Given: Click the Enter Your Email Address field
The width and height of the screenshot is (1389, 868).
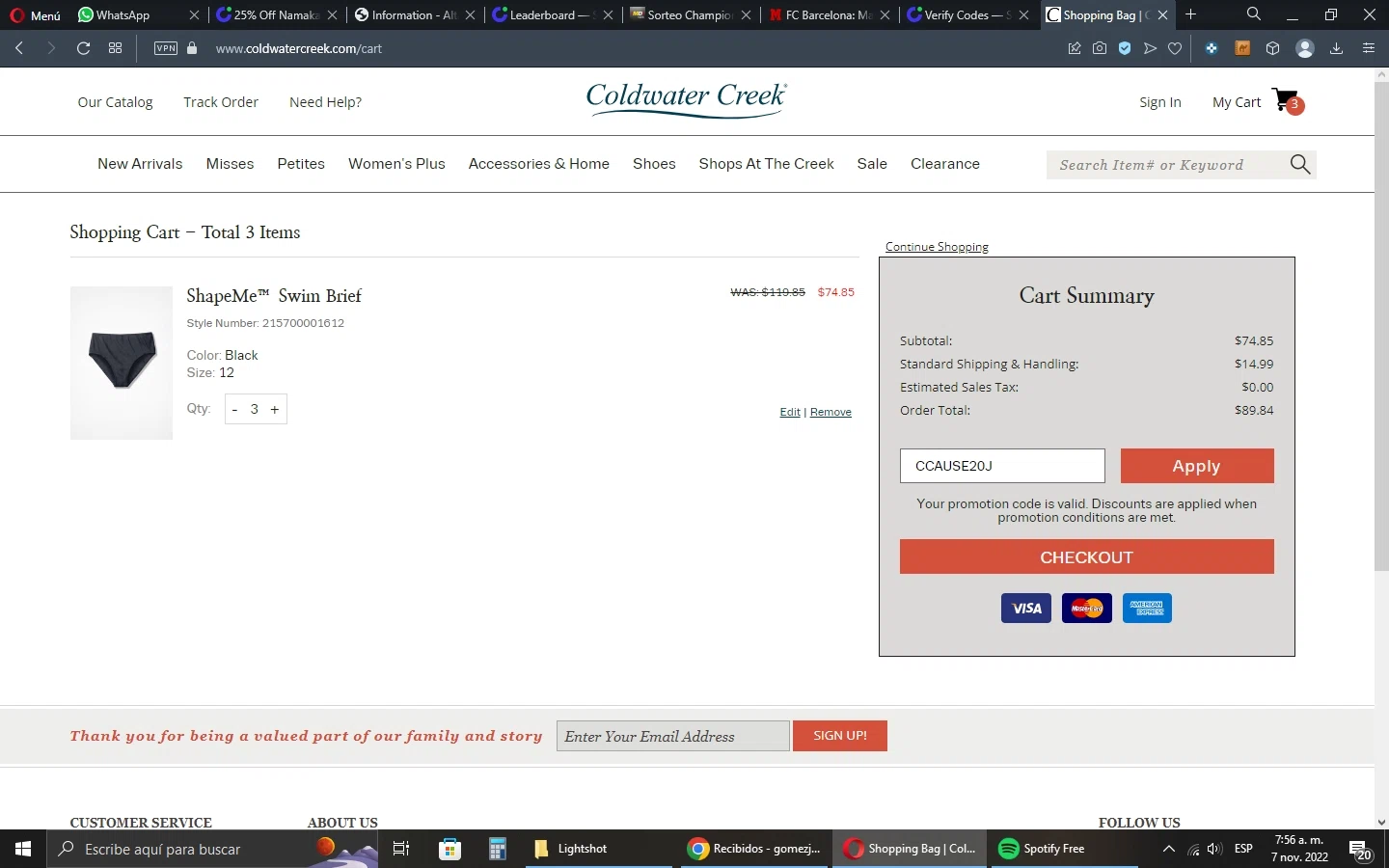Looking at the screenshot, I should coord(673,736).
